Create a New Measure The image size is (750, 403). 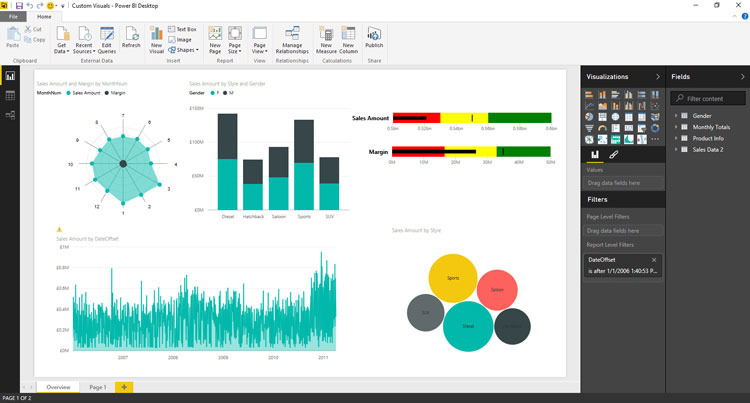[x=326, y=40]
